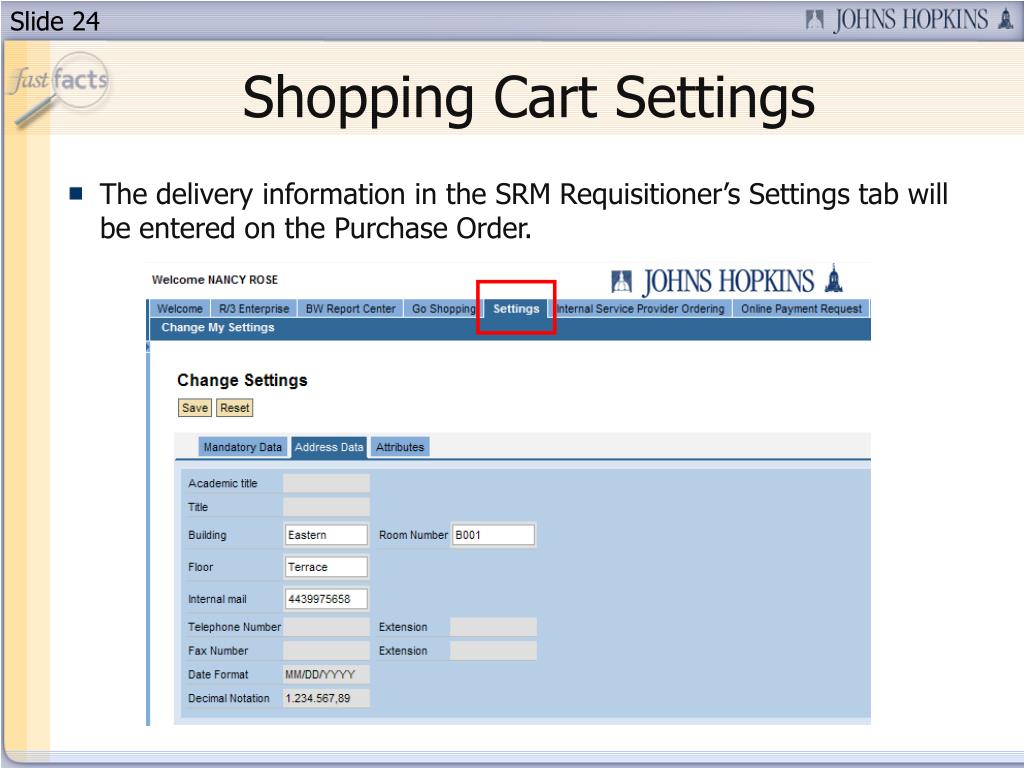Click the Johns Hopkins logo on slide header
Viewport: 1024px width, 768px height.
click(x=910, y=20)
